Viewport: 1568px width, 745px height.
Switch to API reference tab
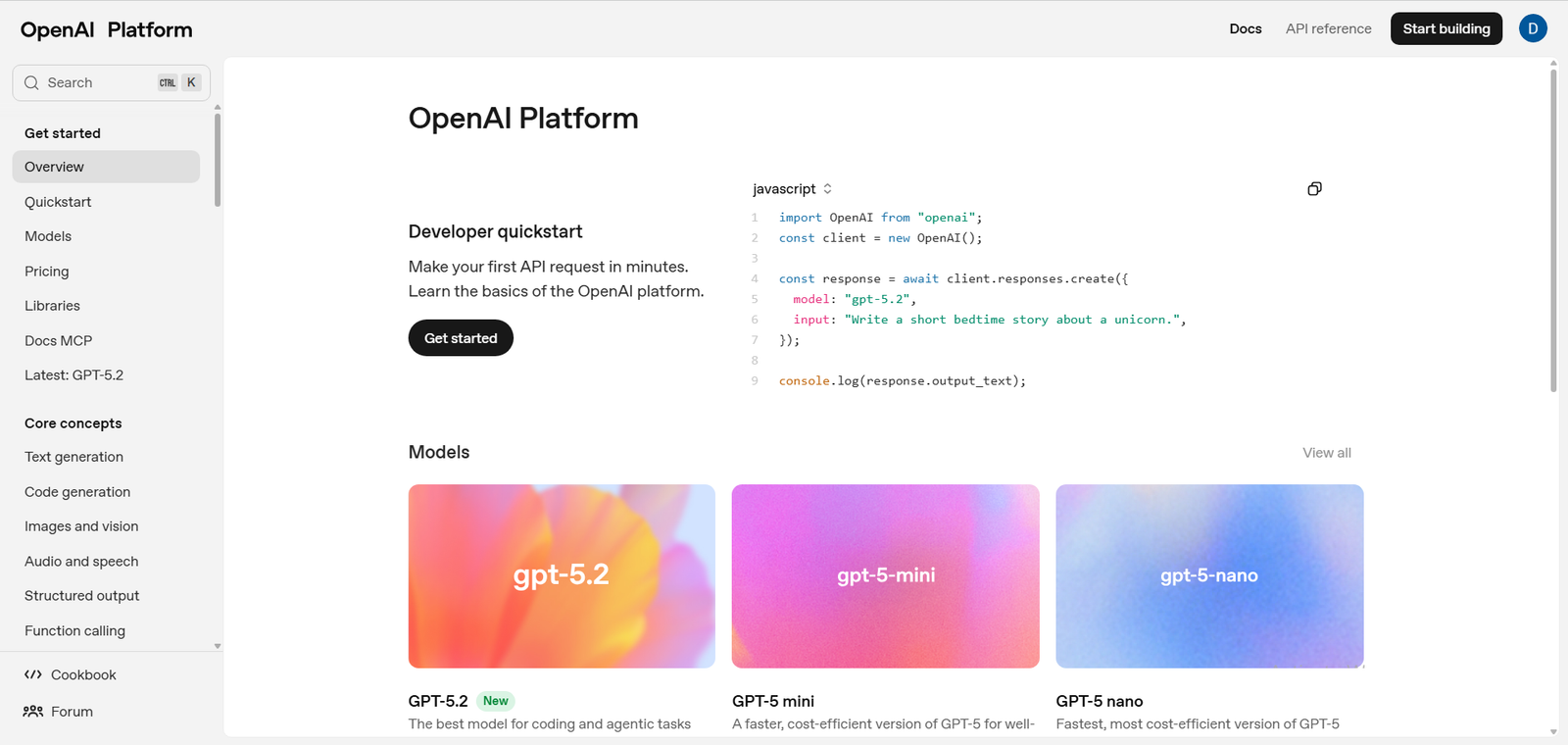[x=1328, y=28]
